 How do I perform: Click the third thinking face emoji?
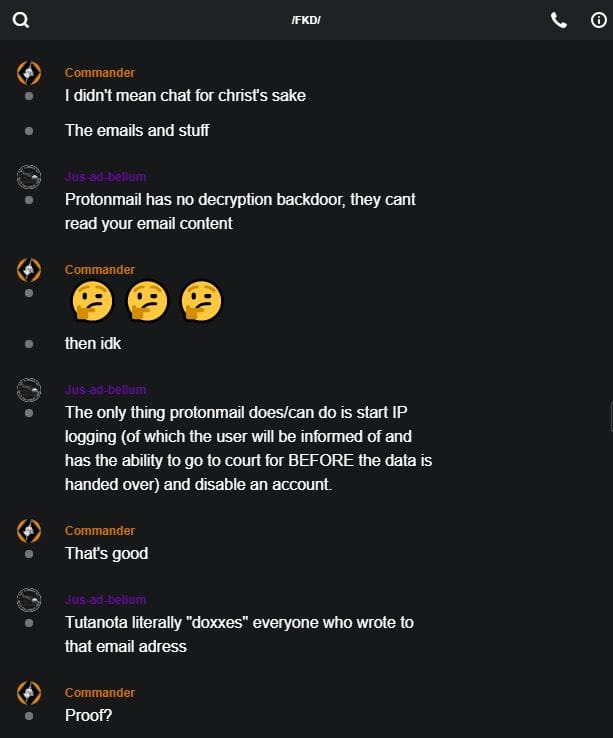pyautogui.click(x=200, y=301)
